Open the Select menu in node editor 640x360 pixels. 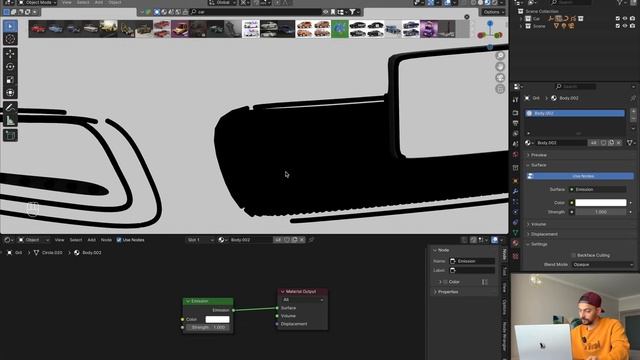pos(76,240)
